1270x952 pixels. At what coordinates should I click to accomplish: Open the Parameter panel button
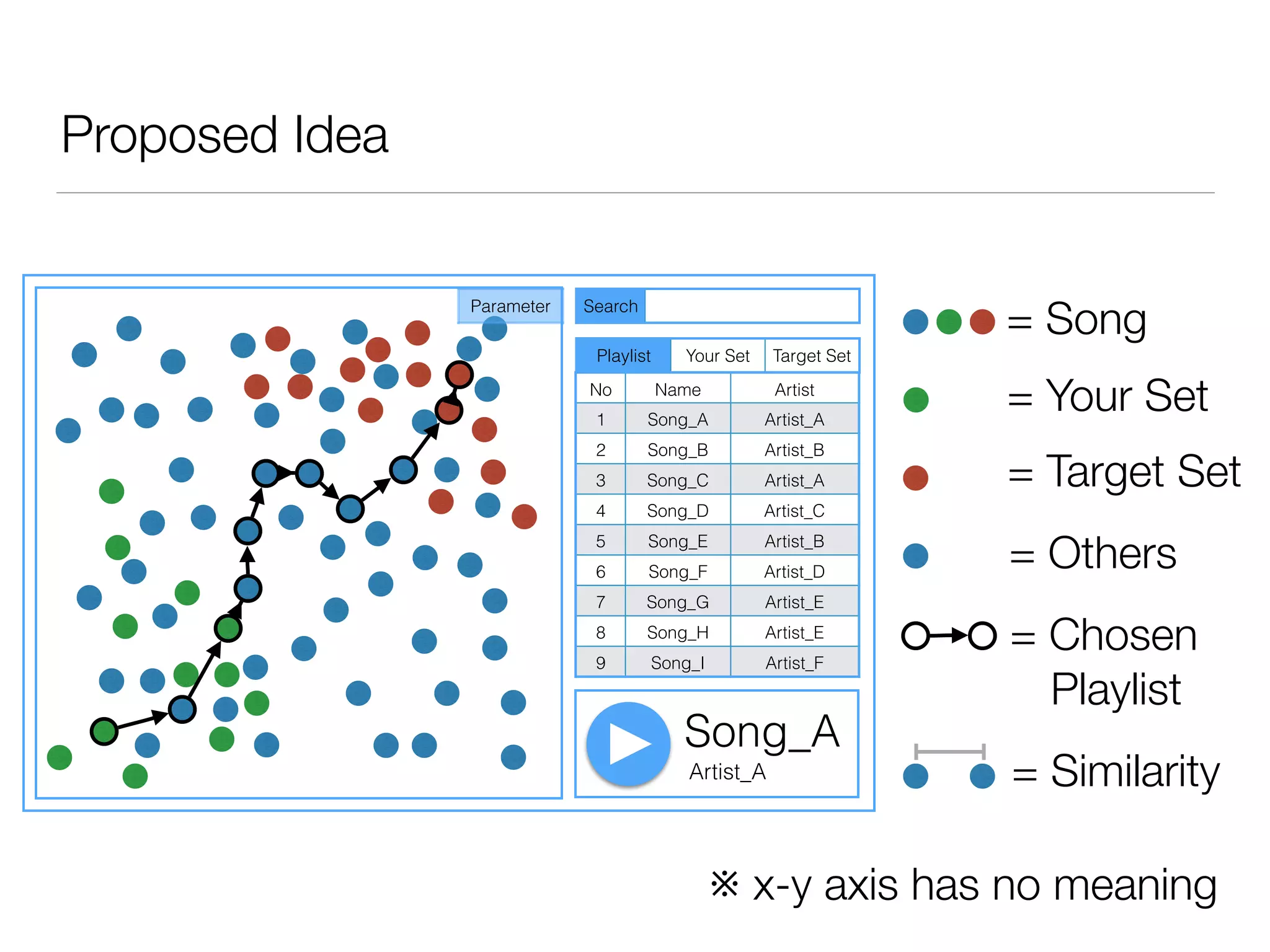pos(510,306)
